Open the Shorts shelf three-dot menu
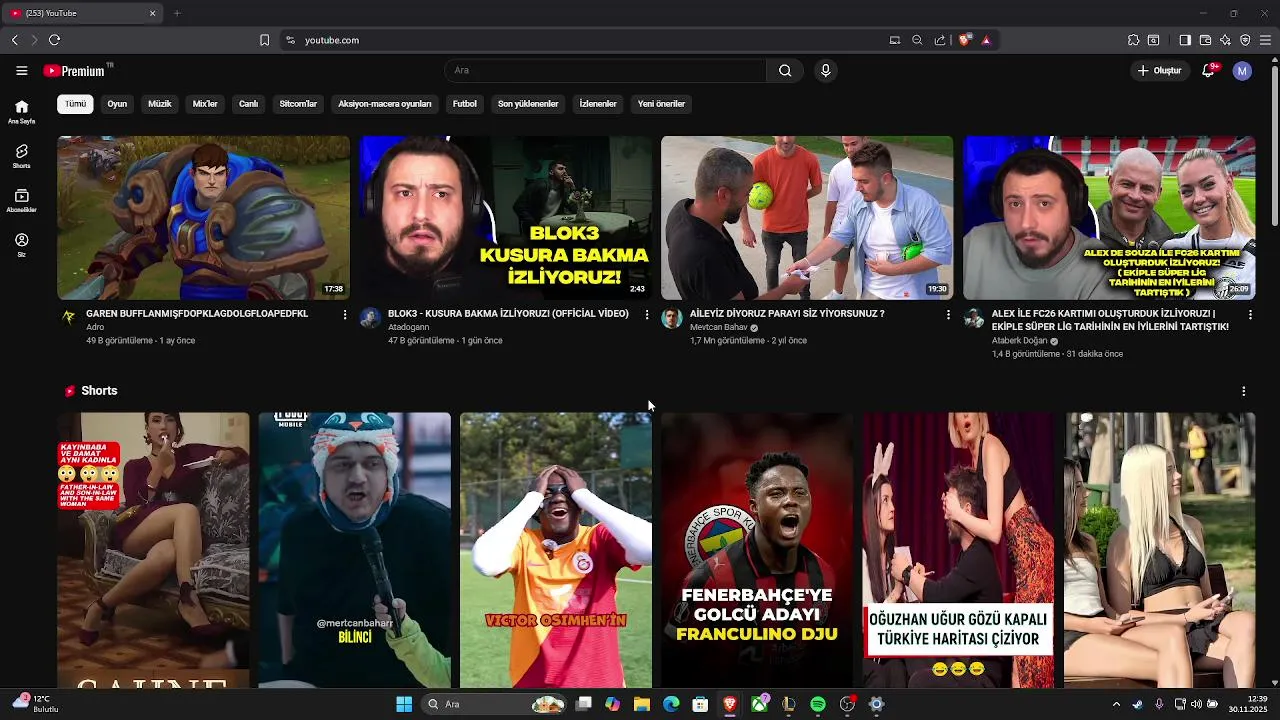Viewport: 1280px width, 720px height. point(1243,391)
